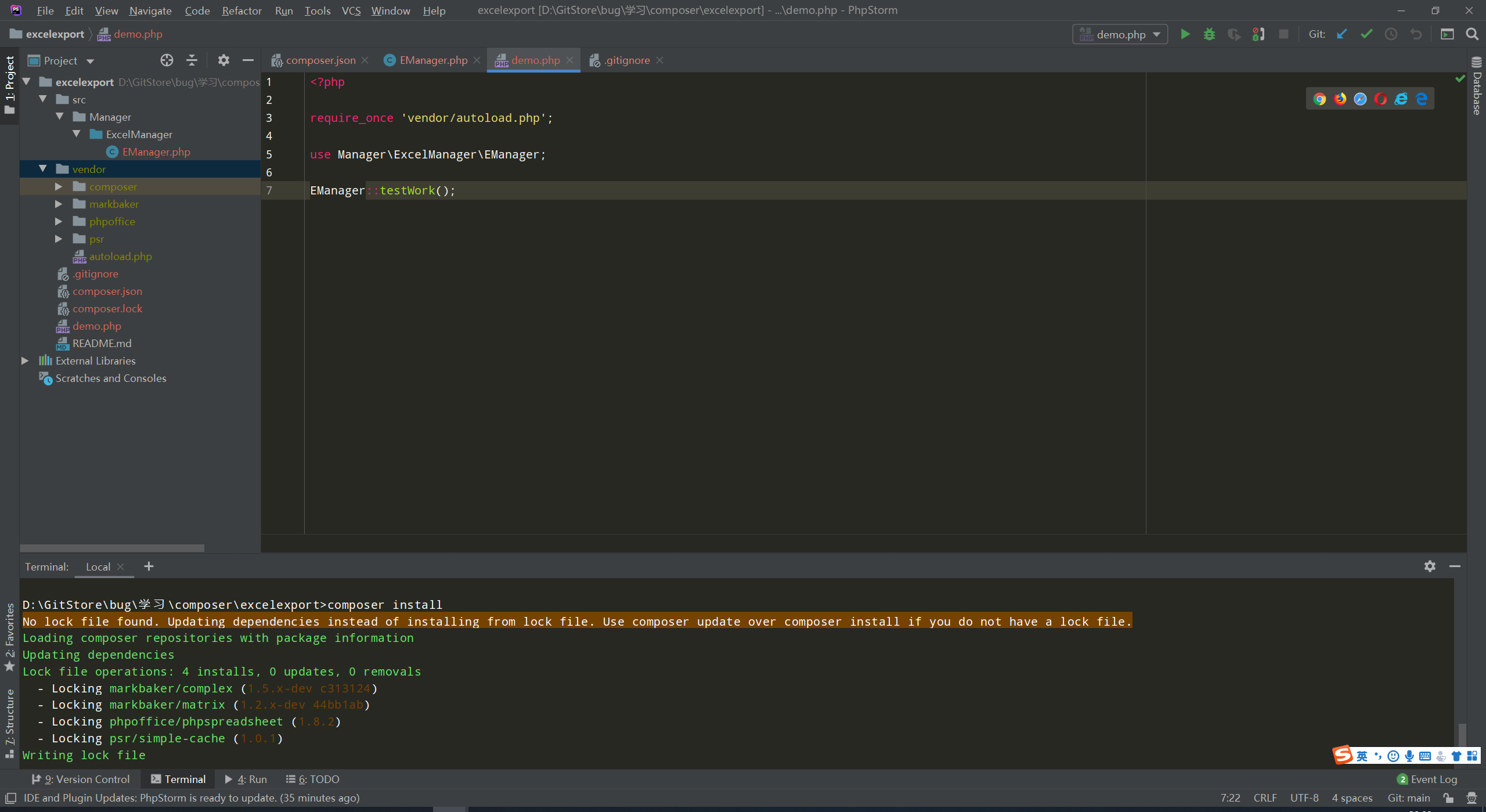This screenshot has width=1486, height=812.
Task: Collapse the vendor folder tree node
Action: (43, 169)
